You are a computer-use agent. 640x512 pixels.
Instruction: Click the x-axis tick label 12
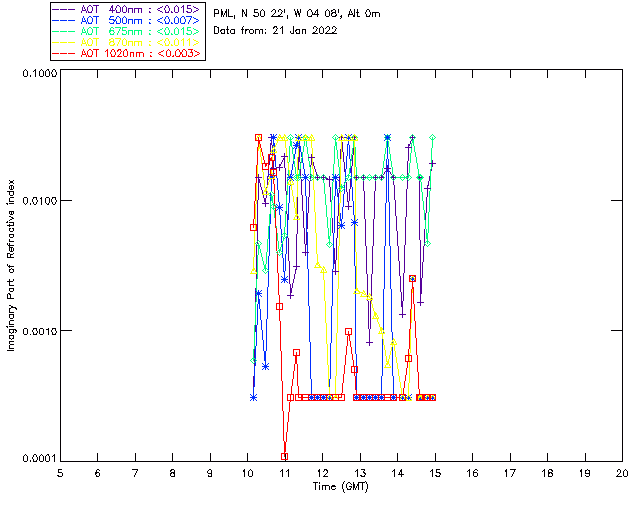[322, 473]
